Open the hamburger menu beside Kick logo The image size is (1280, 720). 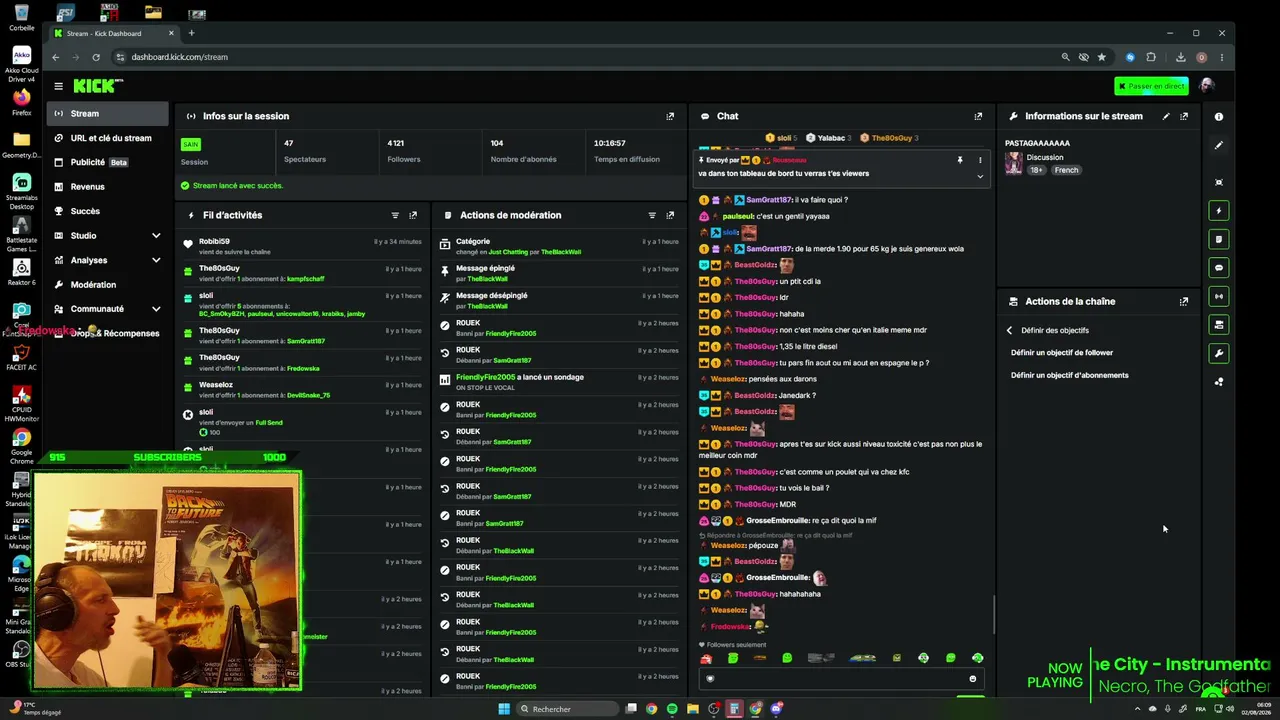coord(59,87)
